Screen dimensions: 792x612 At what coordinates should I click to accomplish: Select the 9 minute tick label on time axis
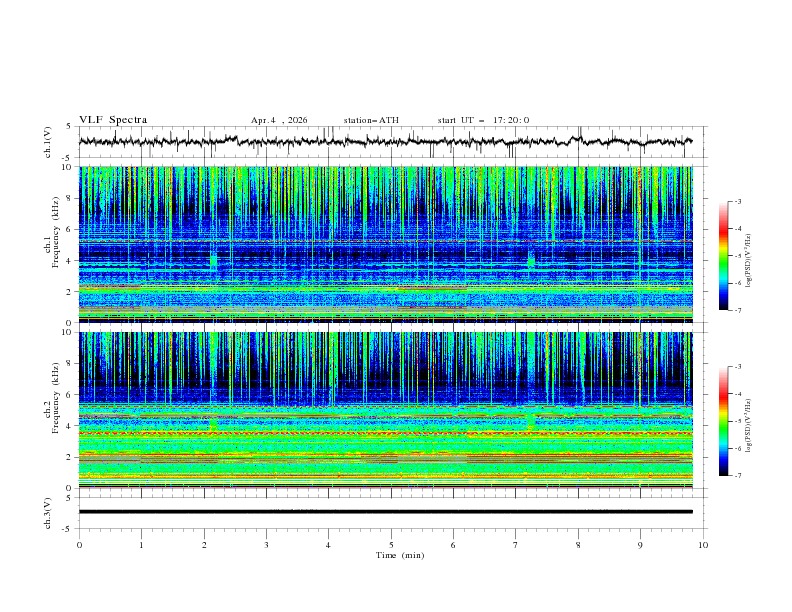click(x=640, y=545)
